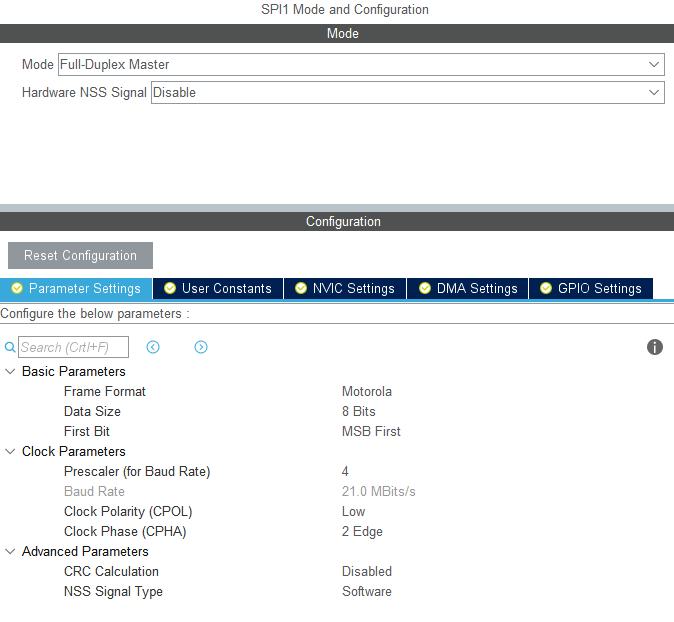Open the parameter info icon
674x622 pixels.
click(x=655, y=347)
